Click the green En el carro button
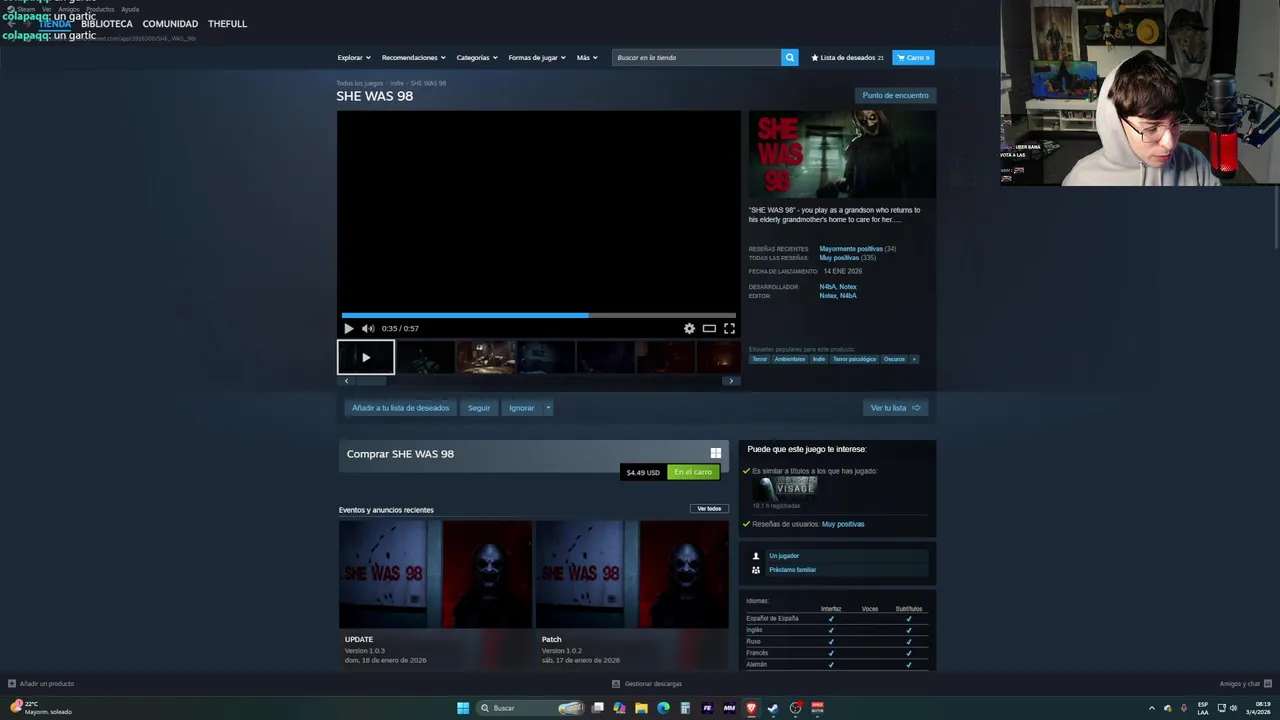Screen dimensions: 1280x720 [x=693, y=472]
